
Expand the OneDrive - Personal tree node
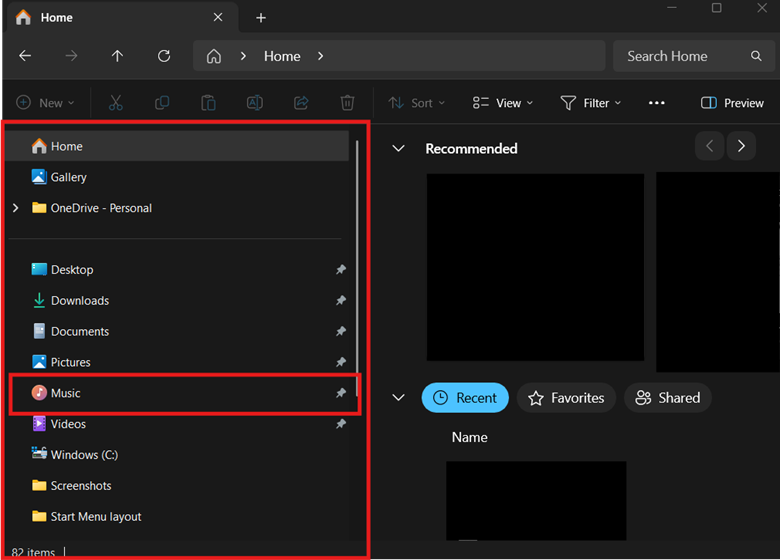point(15,208)
